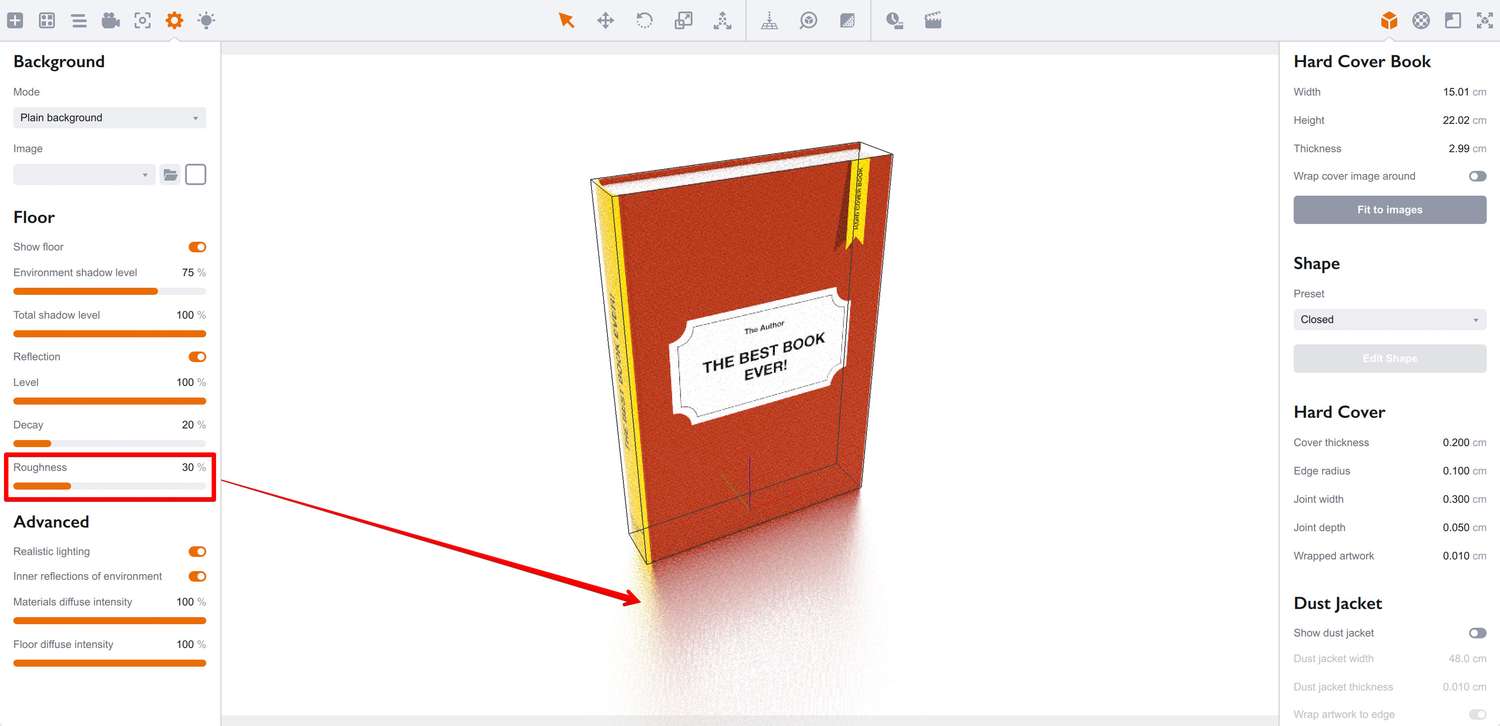Click the clock render icon

point(895,20)
